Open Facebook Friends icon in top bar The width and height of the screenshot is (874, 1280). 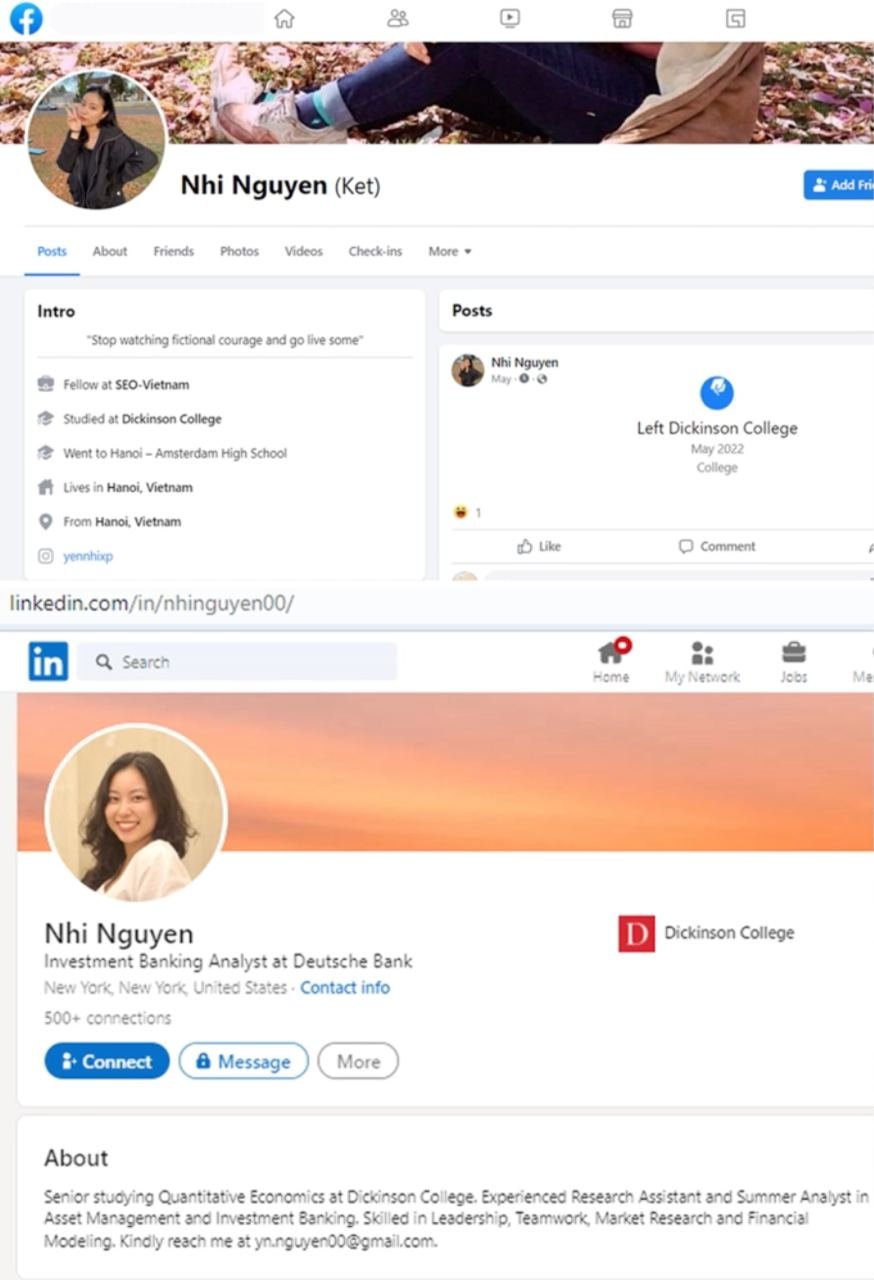point(398,18)
